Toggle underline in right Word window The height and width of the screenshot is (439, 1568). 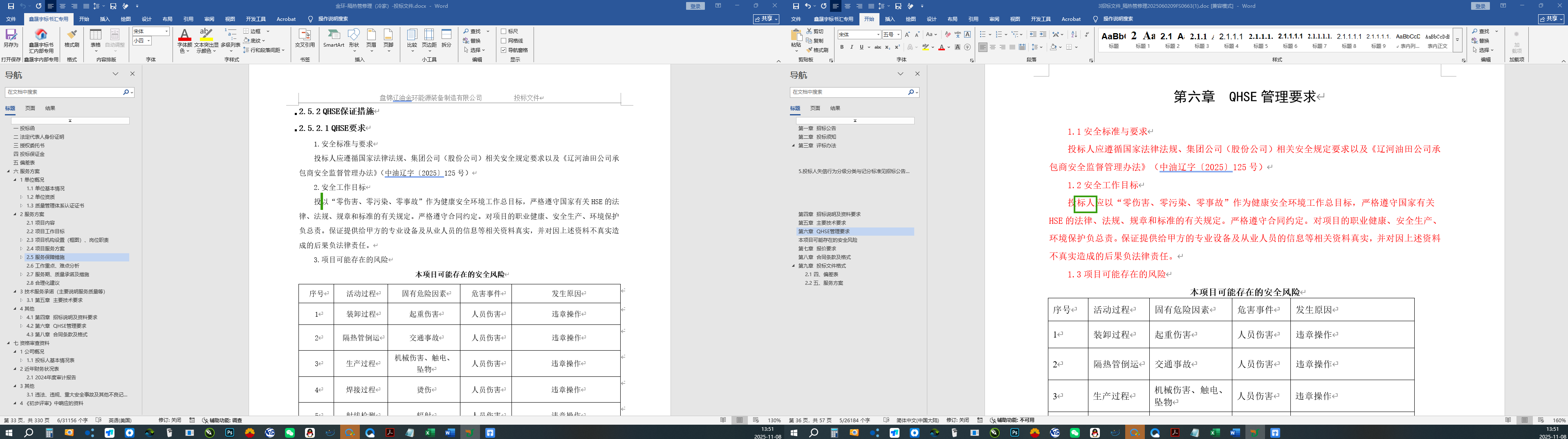(861, 47)
